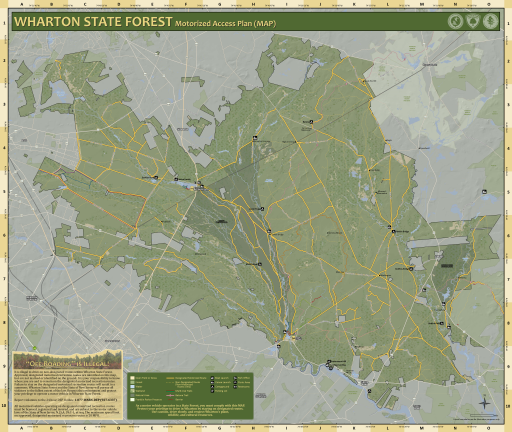Click the pink Batona Trail line symbol in legend
Viewport: 512px width, 432px height.
click(x=170, y=395)
